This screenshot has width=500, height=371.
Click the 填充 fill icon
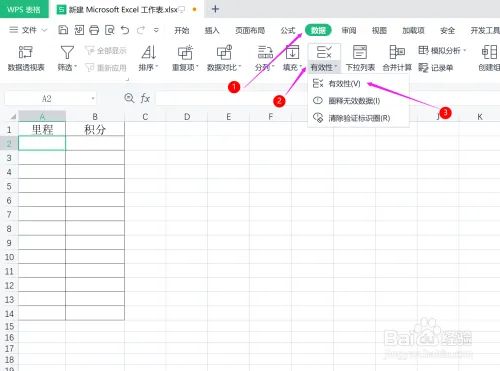click(292, 52)
